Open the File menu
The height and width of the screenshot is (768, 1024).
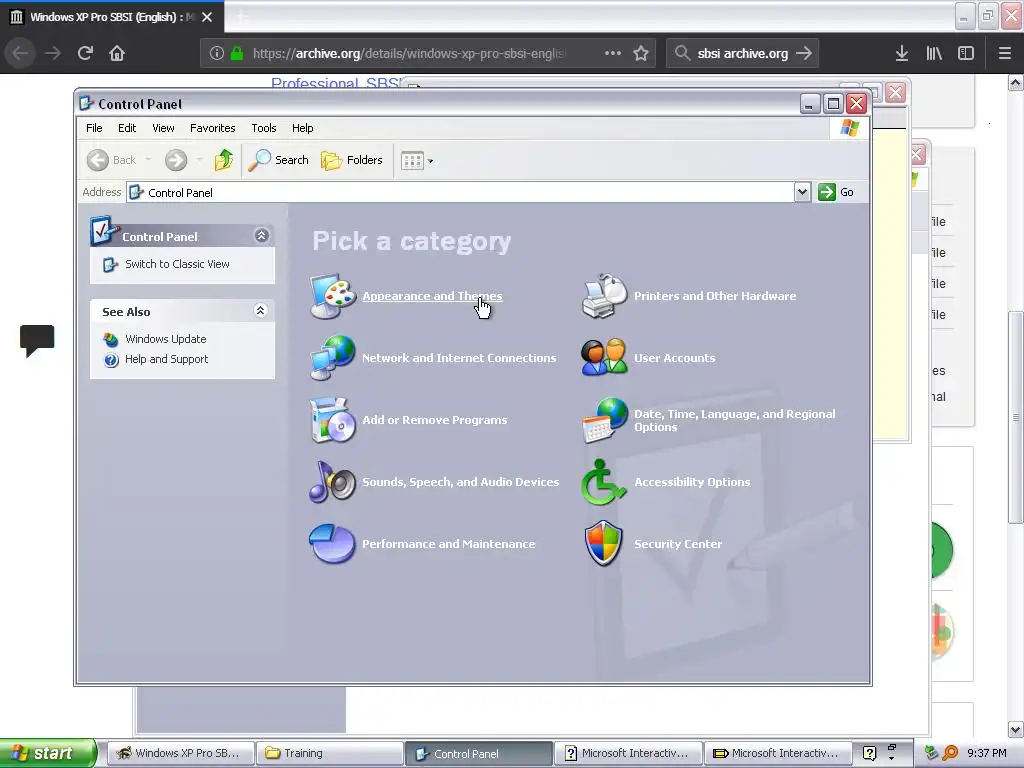click(x=94, y=128)
